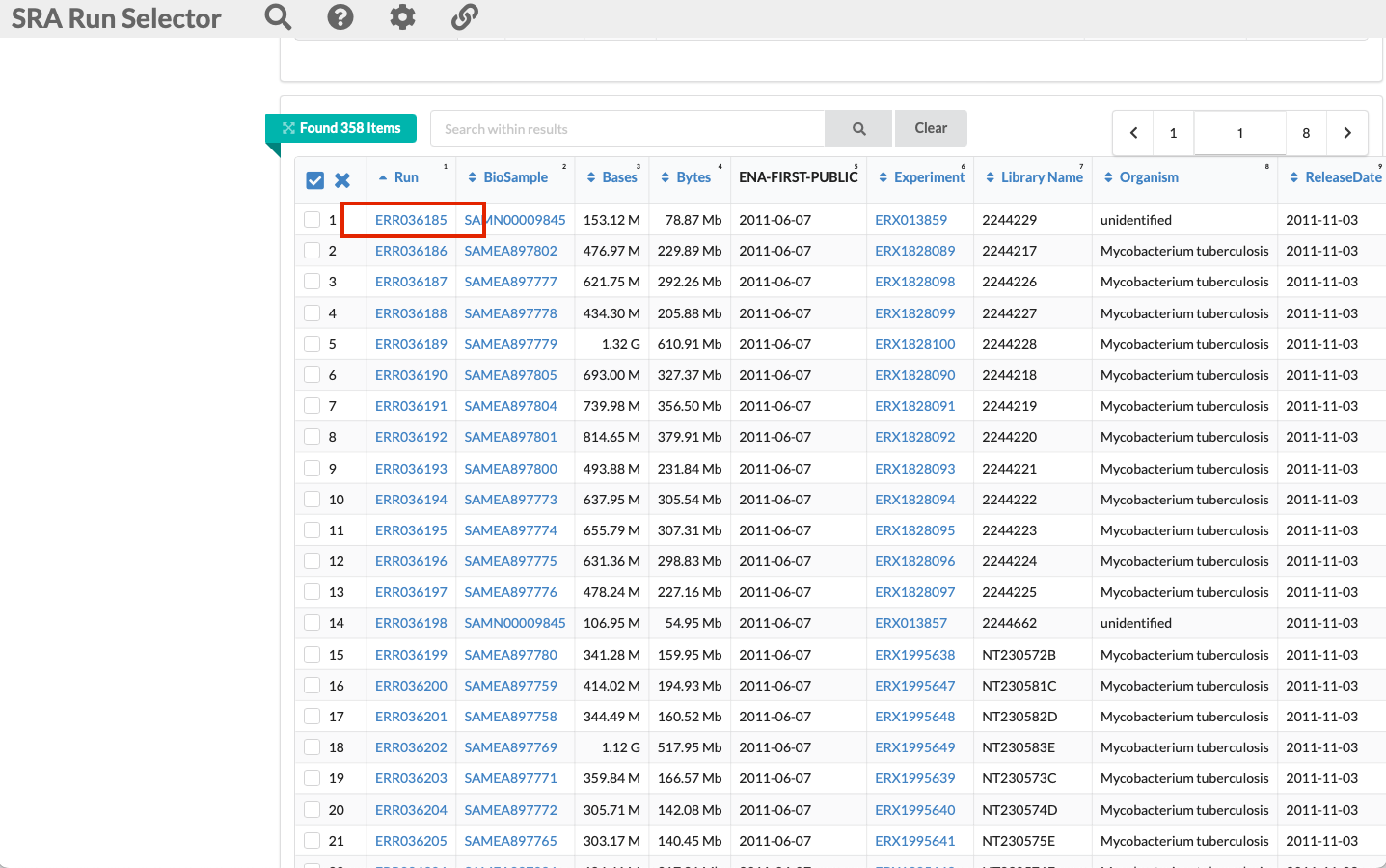The image size is (1386, 868).
Task: Go to next page with right chevron
Action: (1347, 133)
